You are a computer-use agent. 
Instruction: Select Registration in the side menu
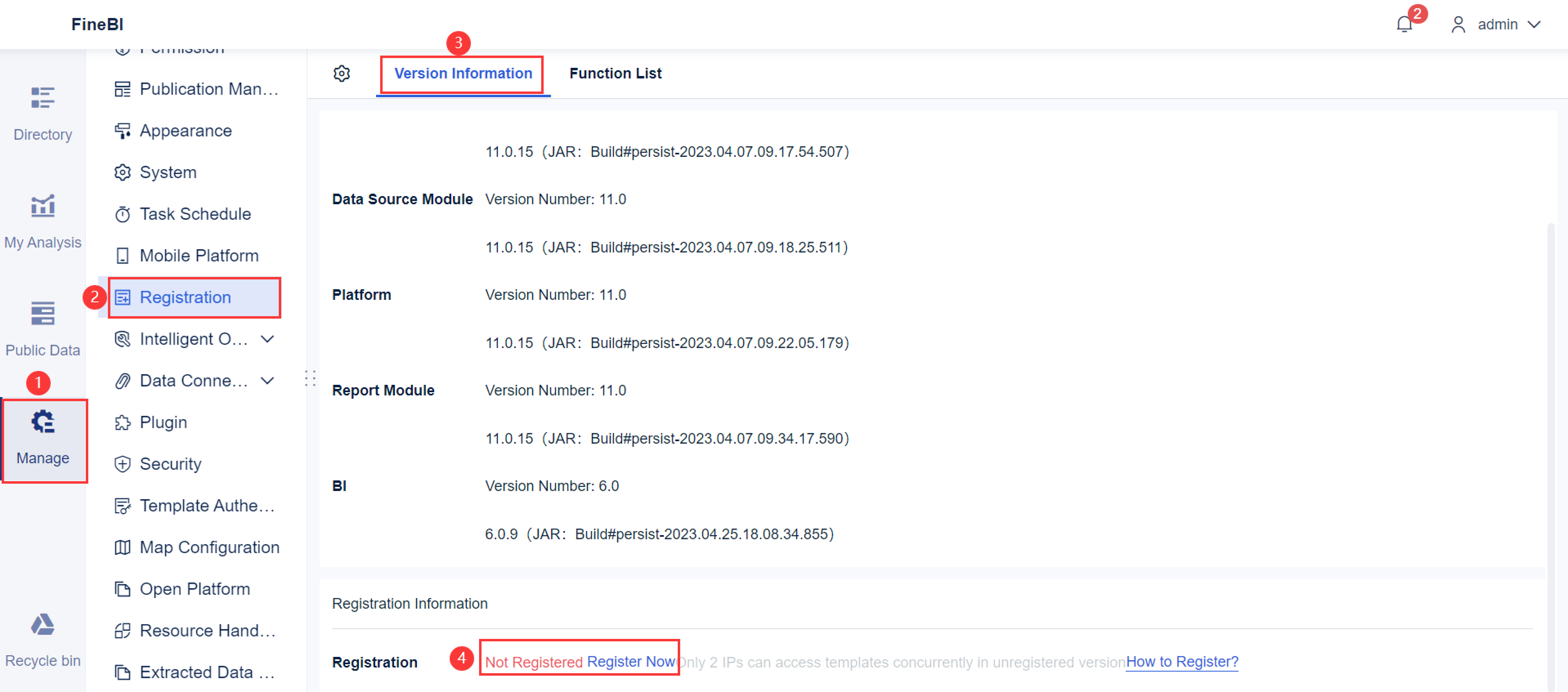tap(185, 297)
